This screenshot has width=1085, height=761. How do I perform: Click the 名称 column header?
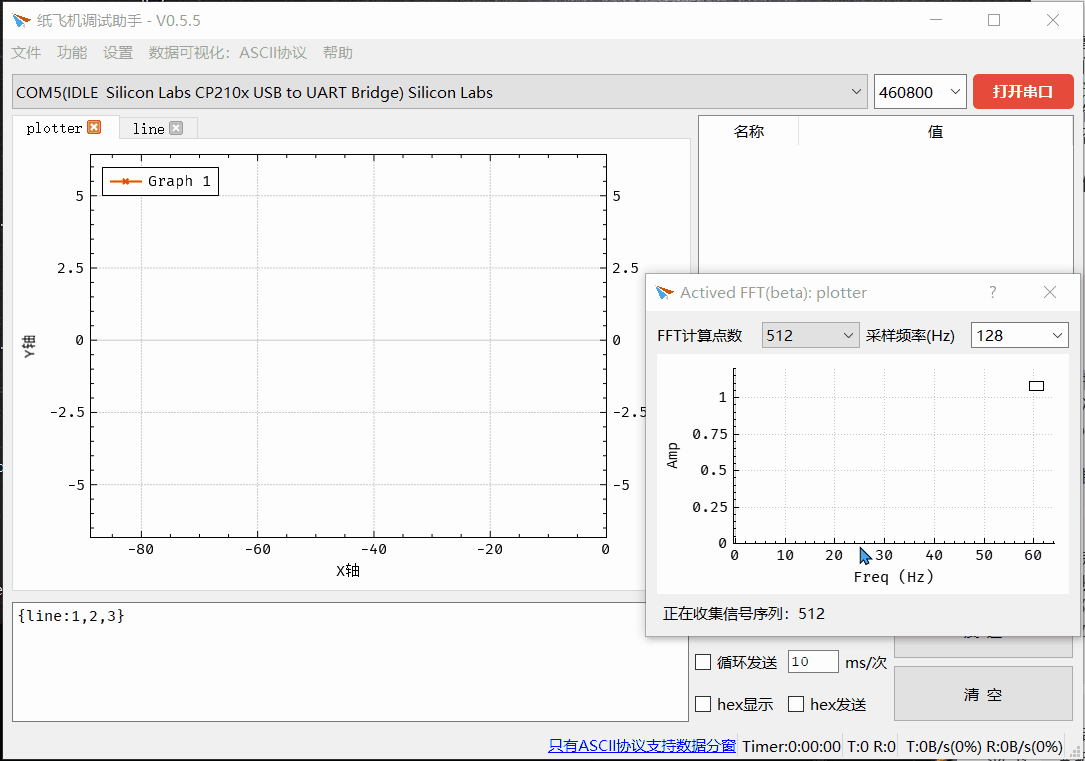(749, 131)
